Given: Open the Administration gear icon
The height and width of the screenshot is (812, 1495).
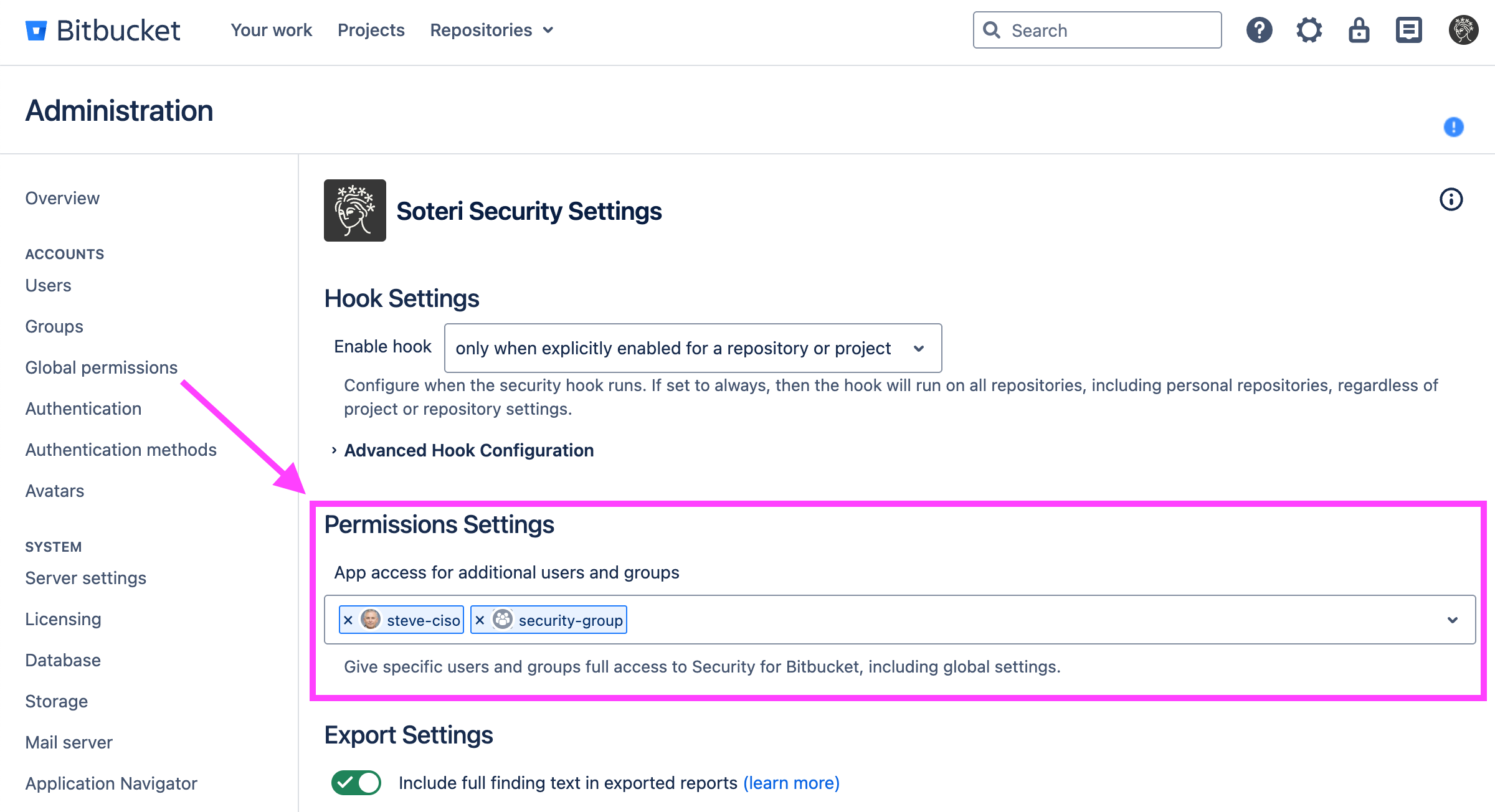Looking at the screenshot, I should (x=1309, y=30).
